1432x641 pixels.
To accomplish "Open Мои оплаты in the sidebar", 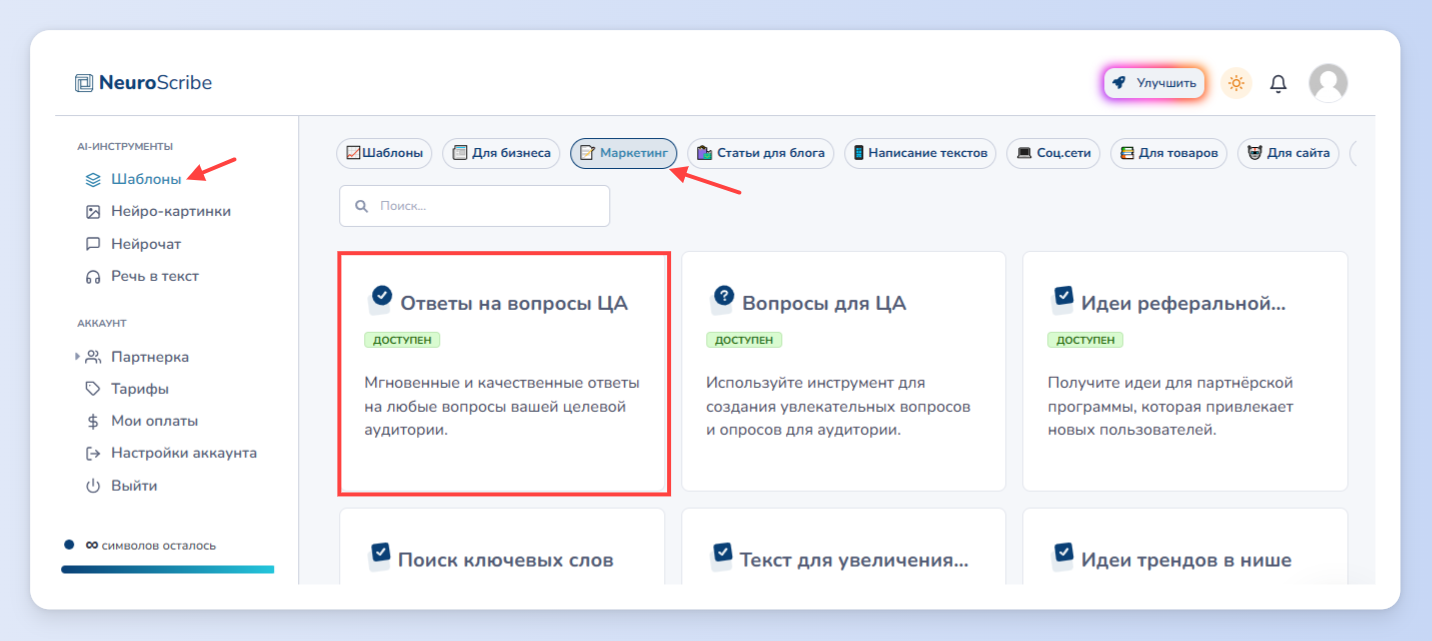I will pos(155,421).
